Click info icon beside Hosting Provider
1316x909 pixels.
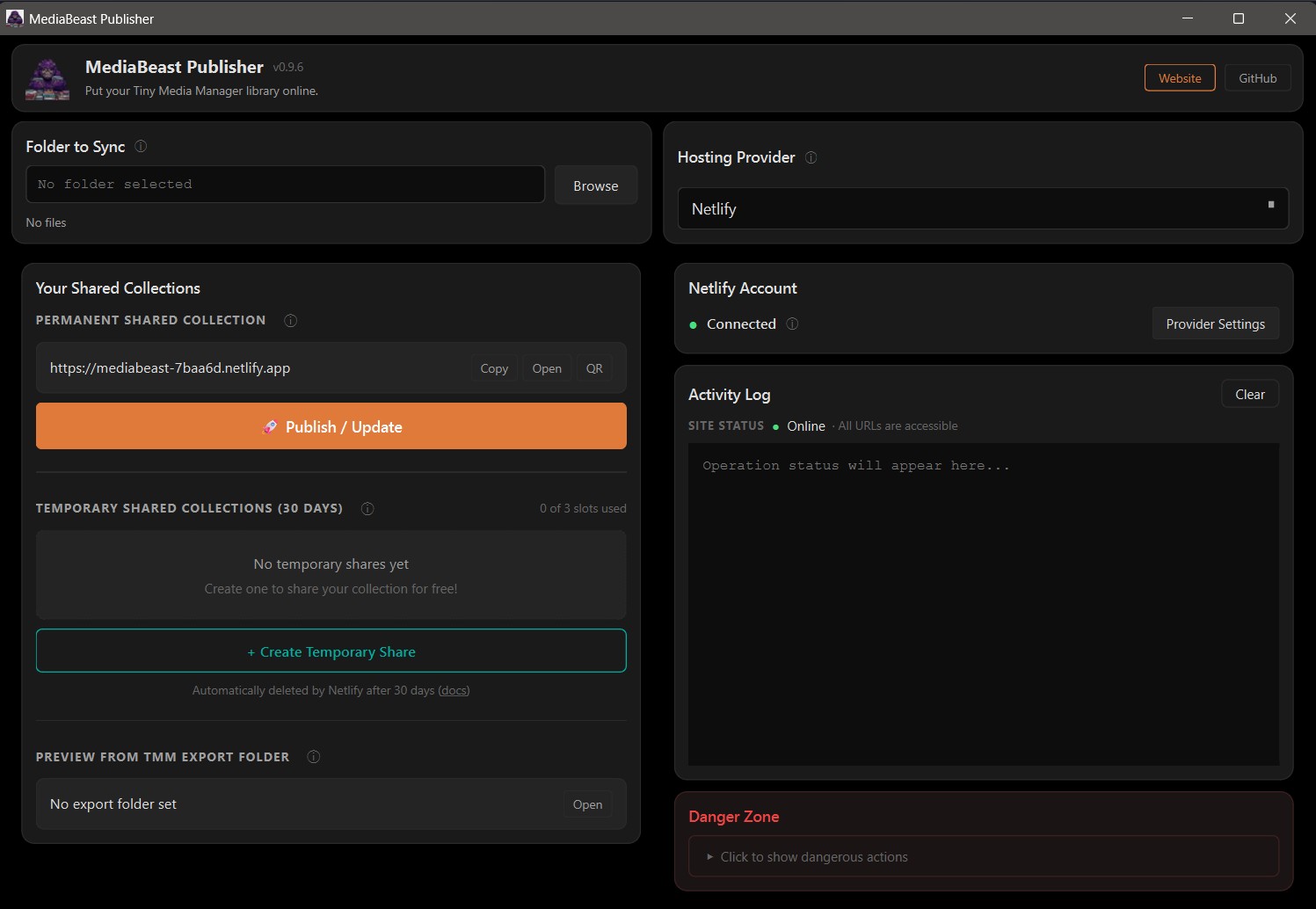[811, 157]
